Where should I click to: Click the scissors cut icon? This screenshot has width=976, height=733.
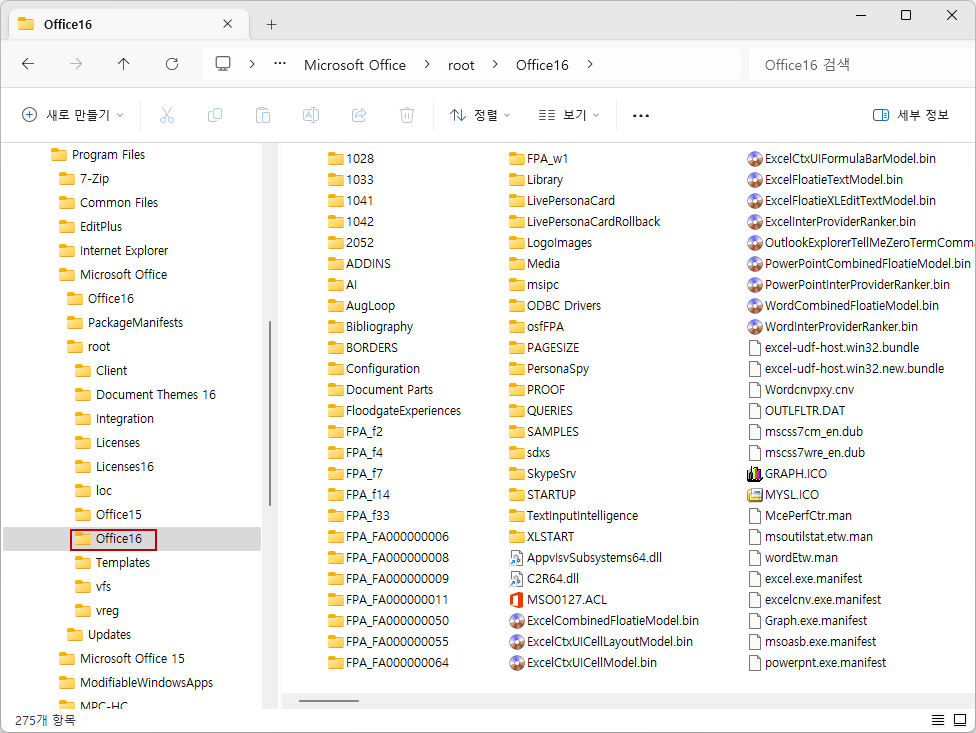pos(167,115)
